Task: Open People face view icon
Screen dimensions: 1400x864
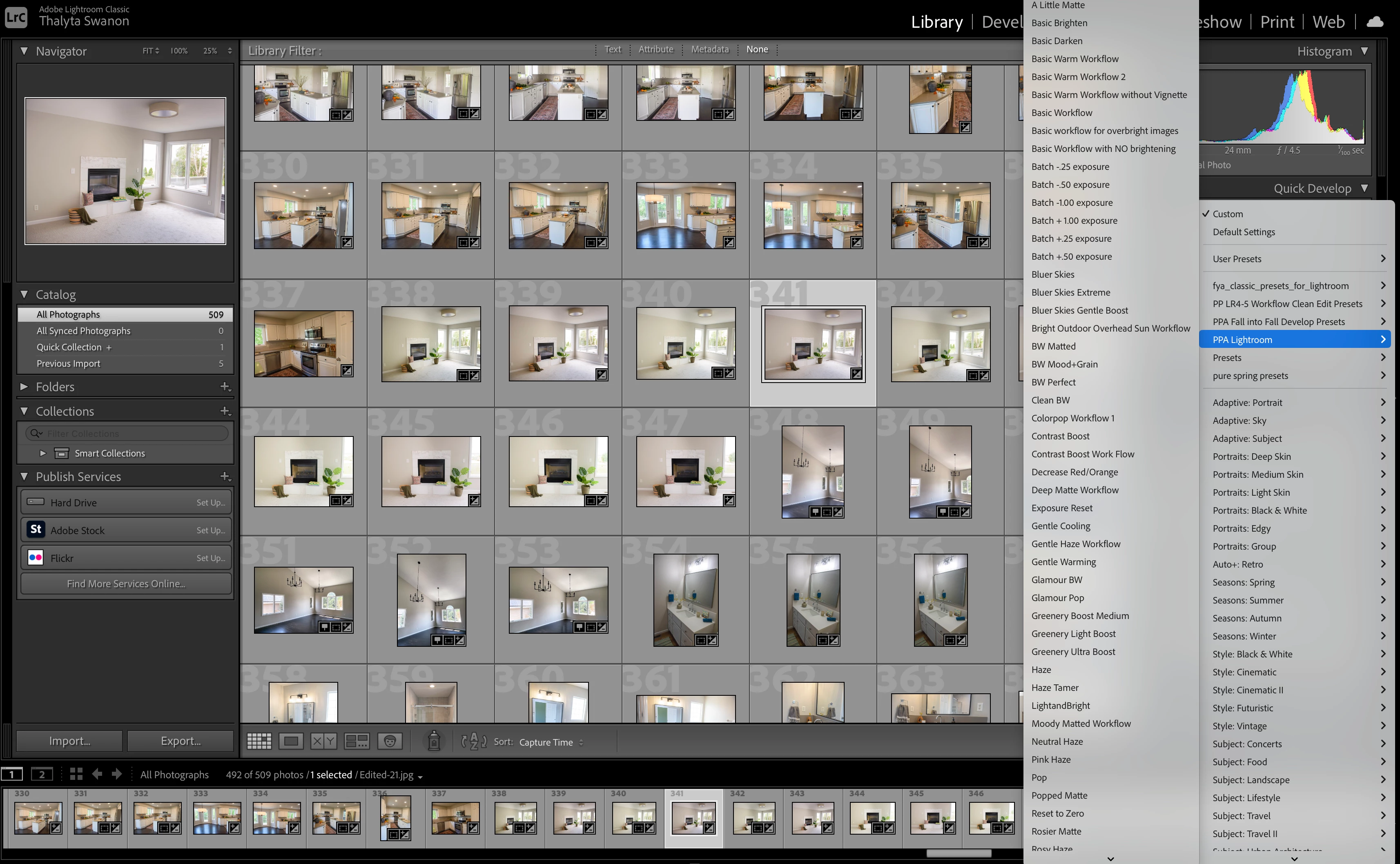Action: tap(390, 742)
